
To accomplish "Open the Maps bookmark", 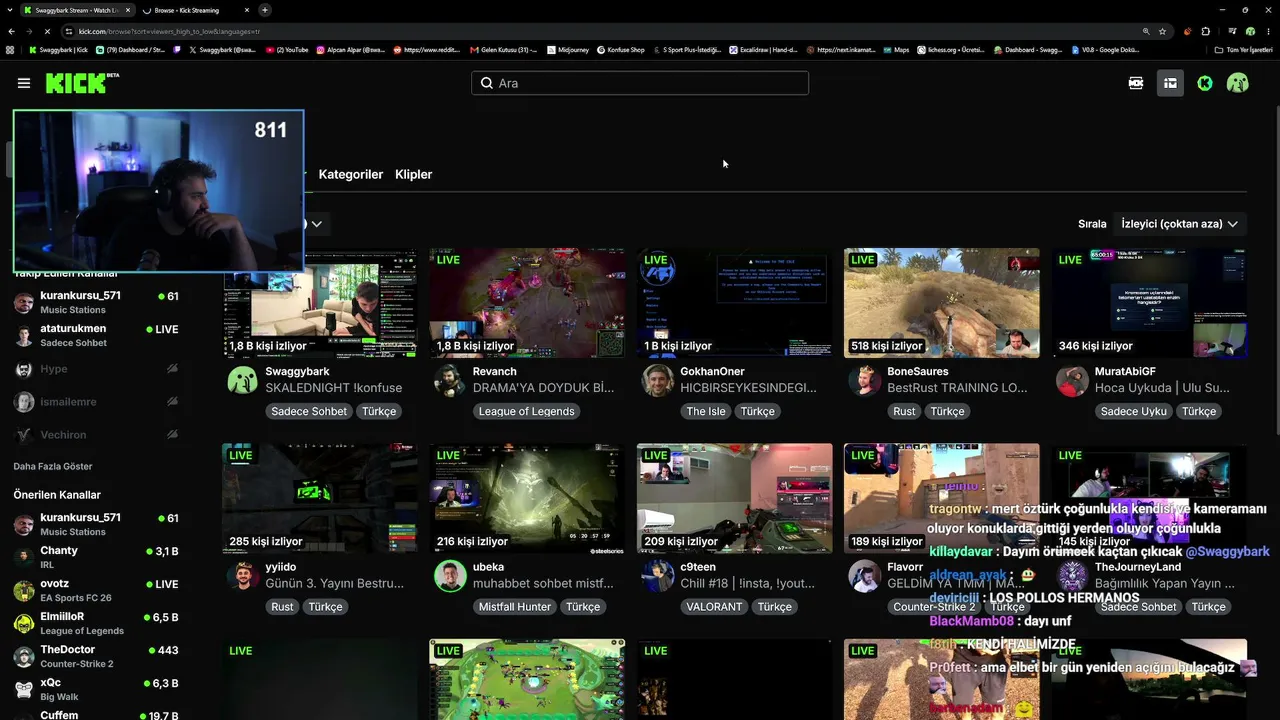I will tap(896, 50).
